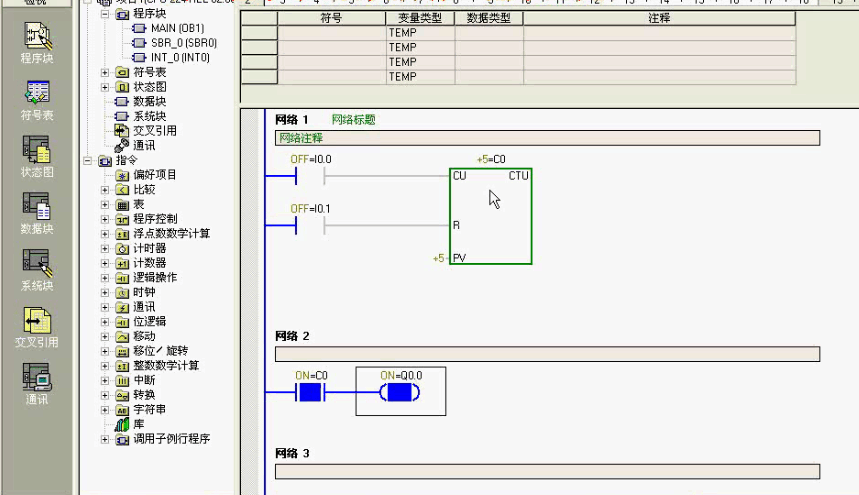Click the 计数器 folder icon
Viewport: 859px width, 495px height.
pos(122,263)
